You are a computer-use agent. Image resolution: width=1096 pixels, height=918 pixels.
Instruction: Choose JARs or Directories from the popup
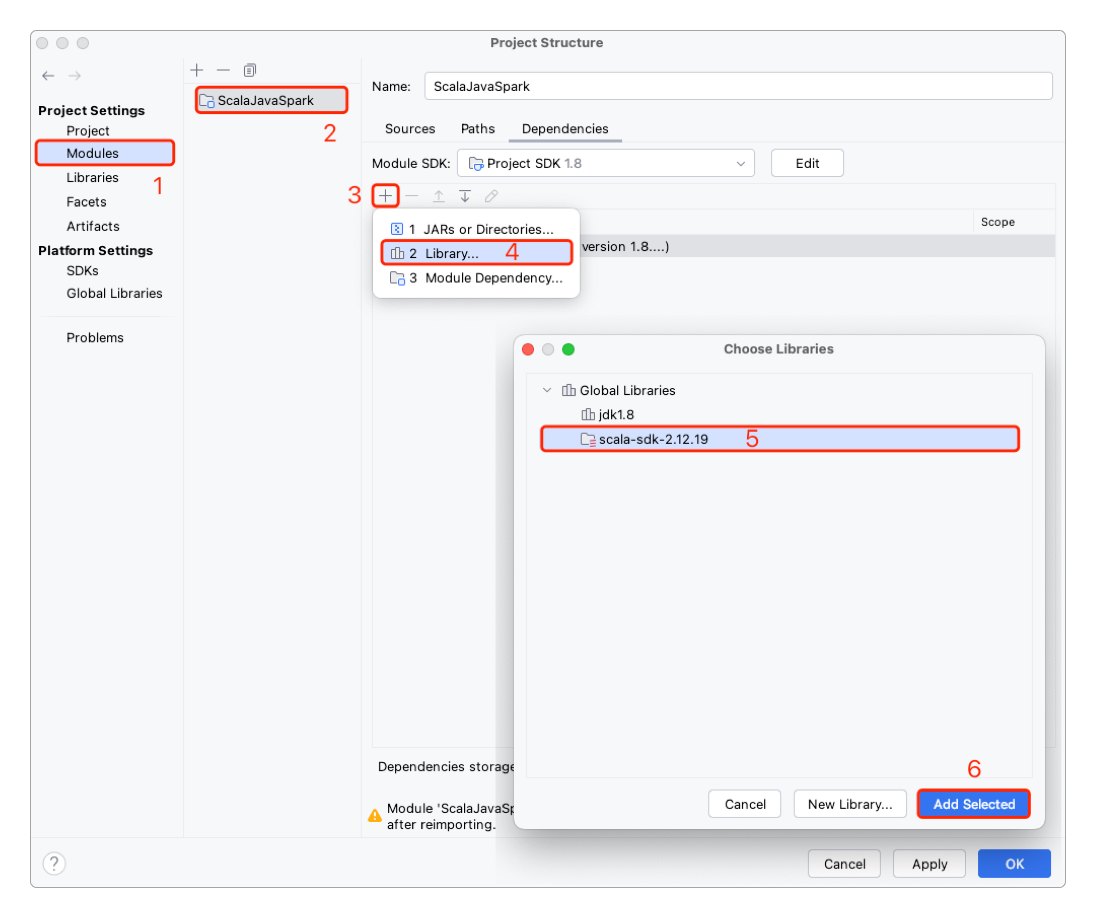click(477, 229)
